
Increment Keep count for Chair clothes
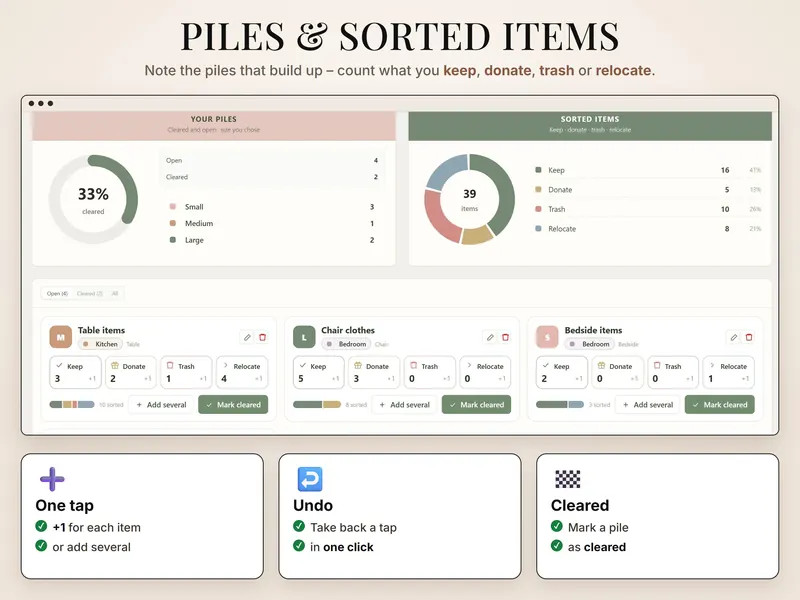pyautogui.click(x=318, y=372)
